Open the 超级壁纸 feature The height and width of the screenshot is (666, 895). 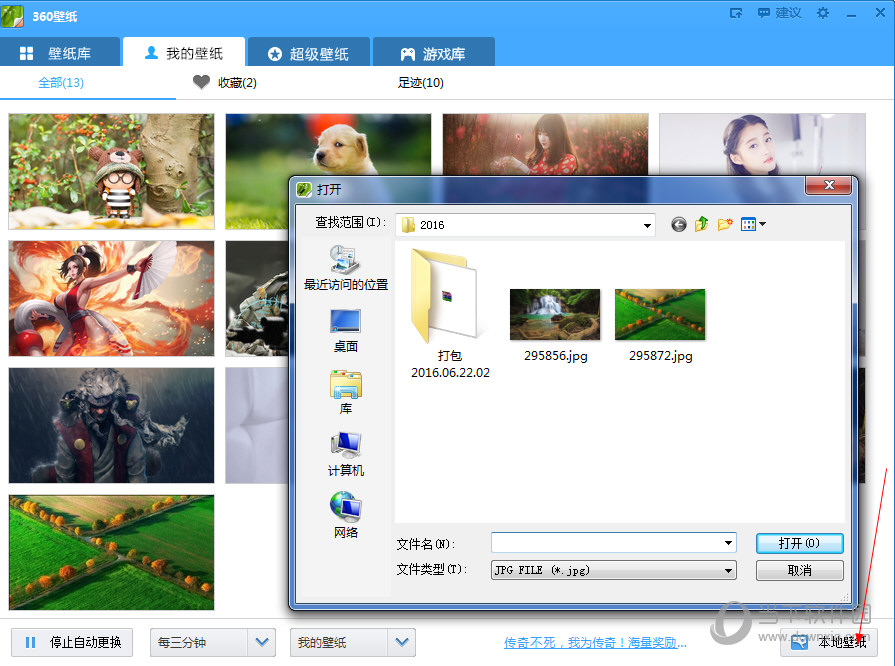click(x=309, y=52)
